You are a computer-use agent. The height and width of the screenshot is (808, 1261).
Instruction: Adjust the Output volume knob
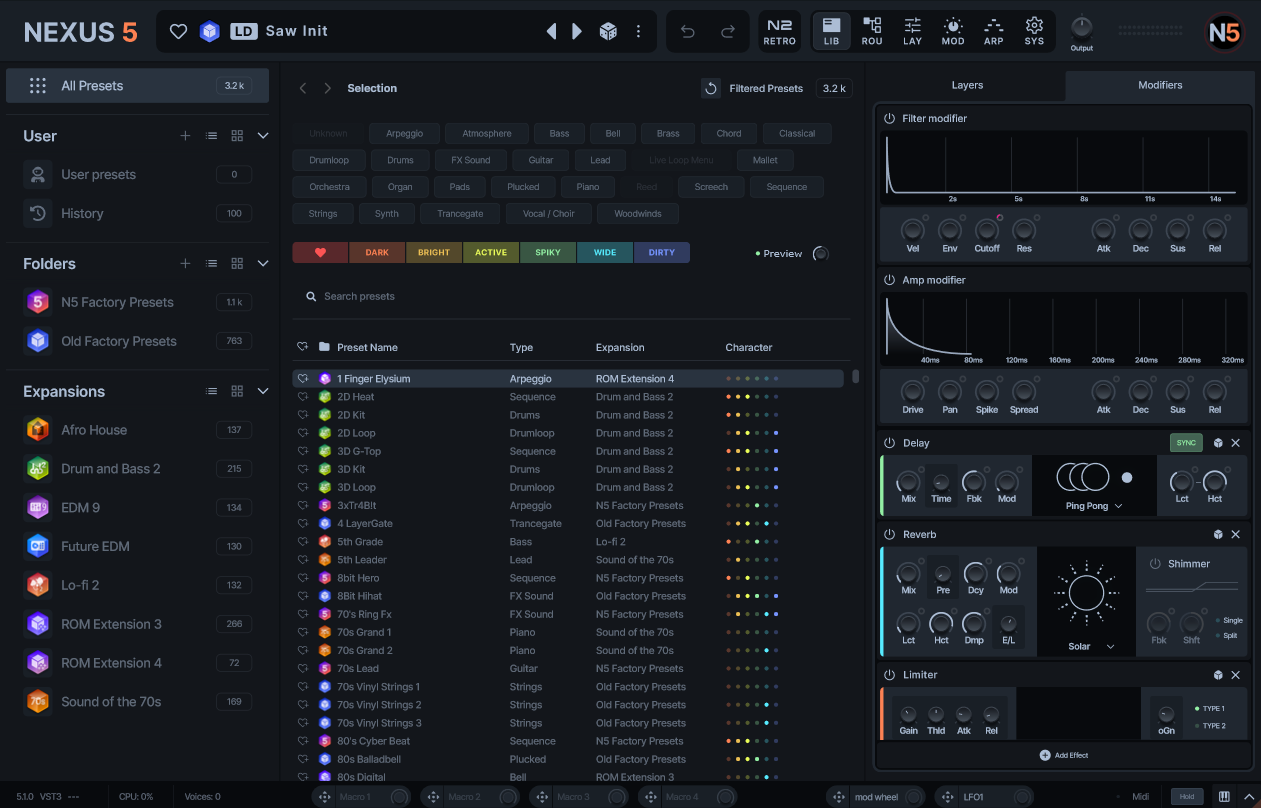[1081, 28]
